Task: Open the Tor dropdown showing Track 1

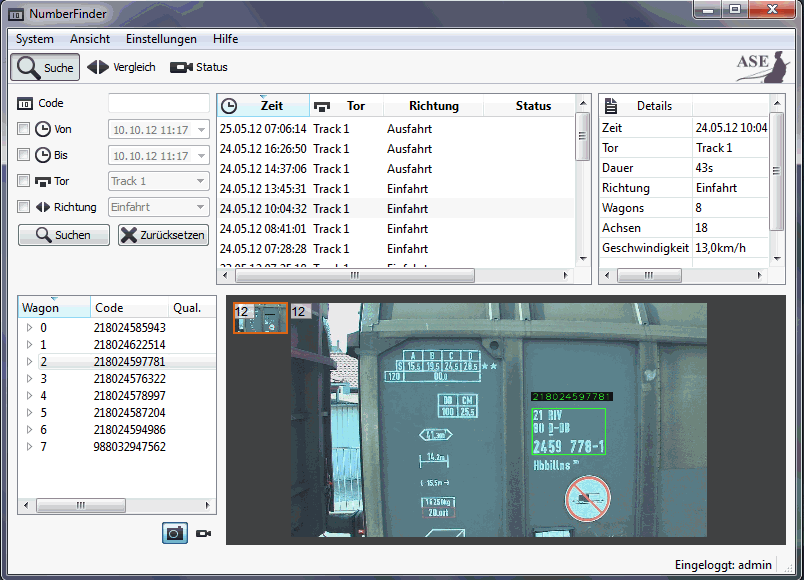Action: coord(158,181)
